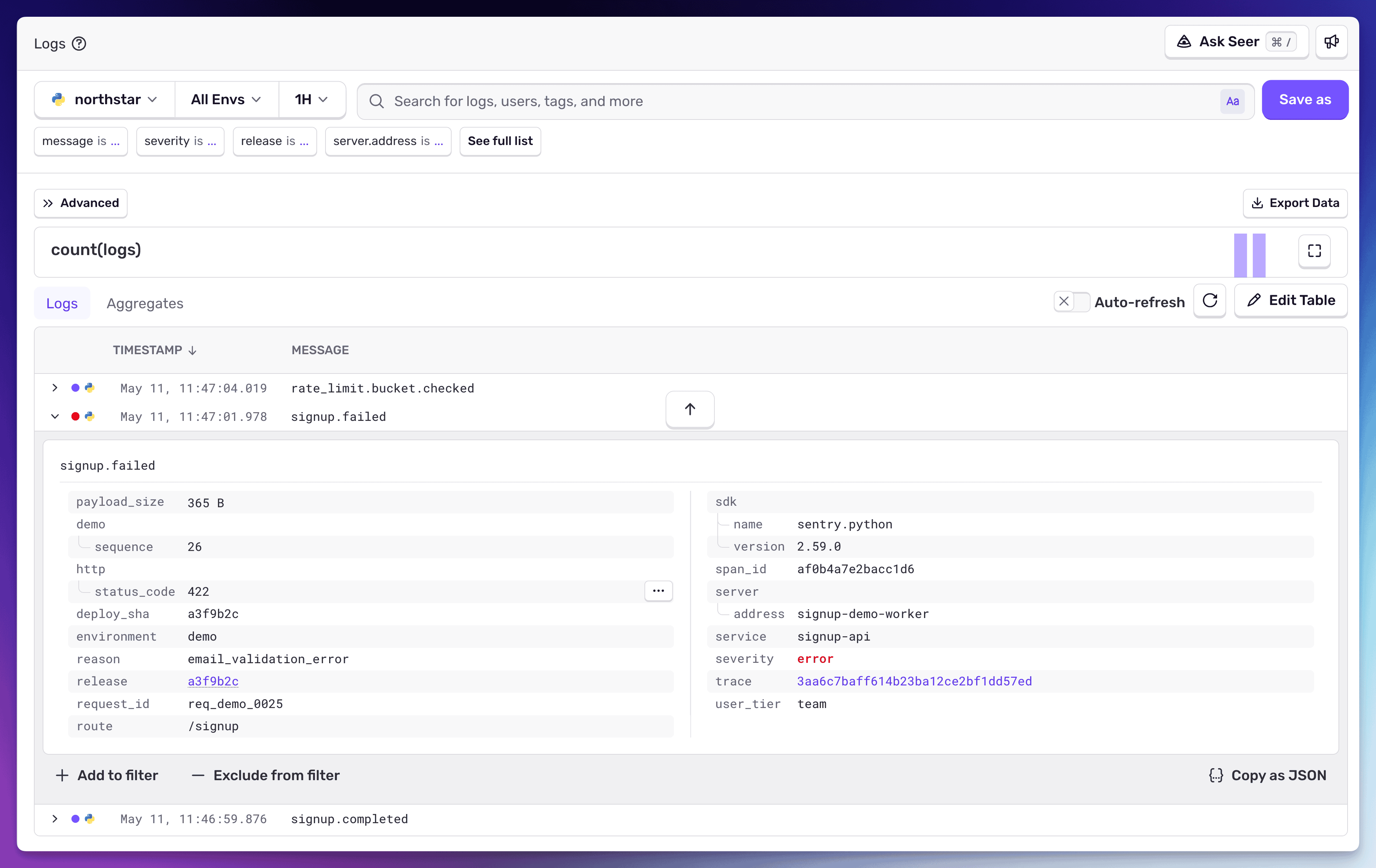This screenshot has height=868, width=1376.
Task: Add the severity is filter chip
Action: 180,141
